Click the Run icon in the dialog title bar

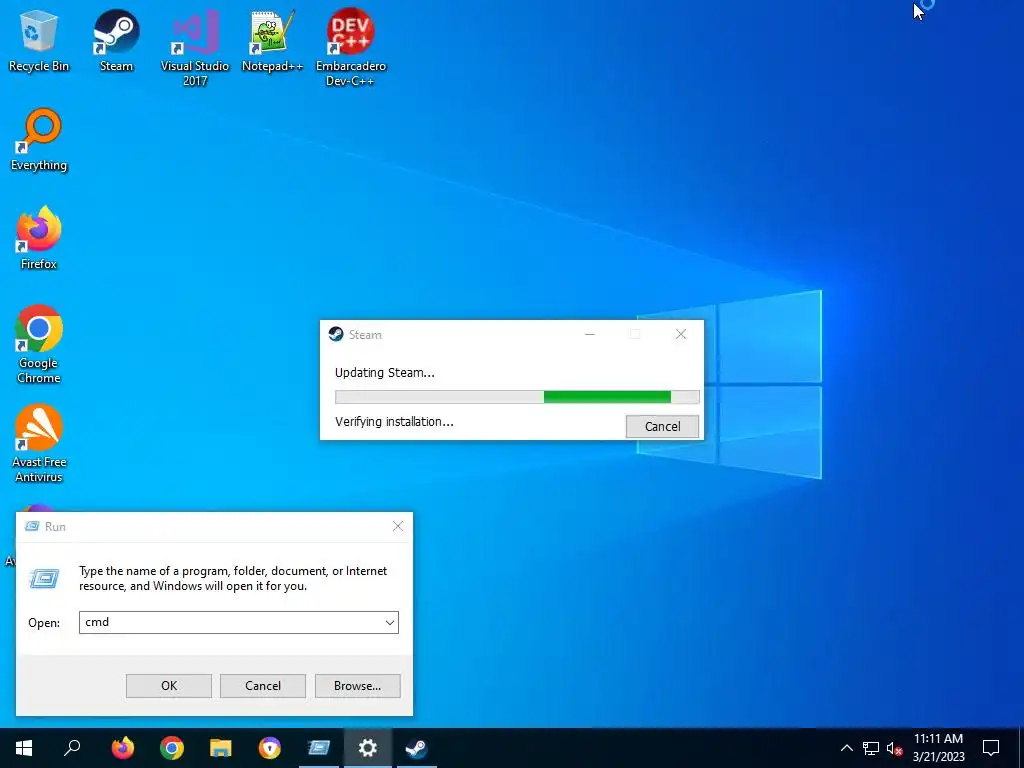[32, 526]
